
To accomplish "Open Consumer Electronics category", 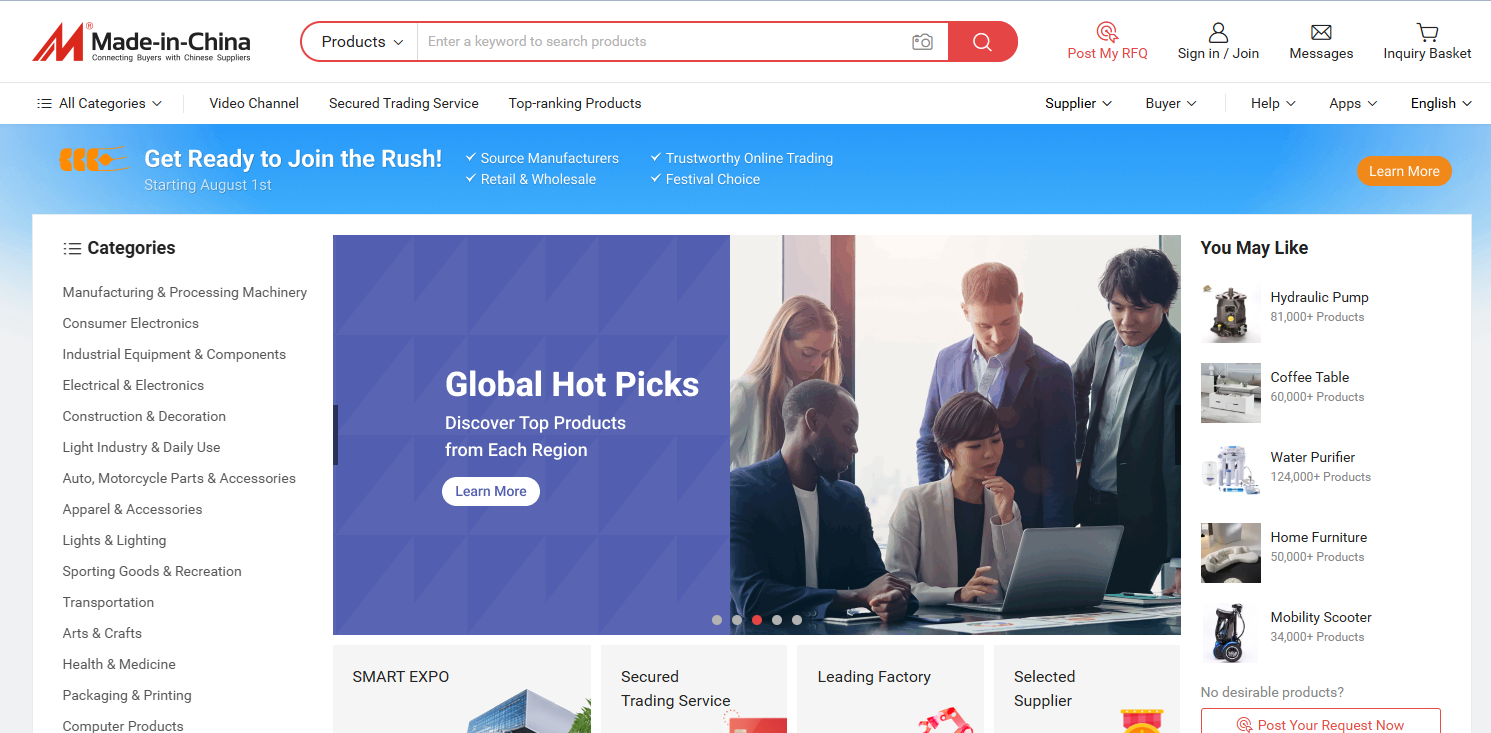I will [x=131, y=323].
